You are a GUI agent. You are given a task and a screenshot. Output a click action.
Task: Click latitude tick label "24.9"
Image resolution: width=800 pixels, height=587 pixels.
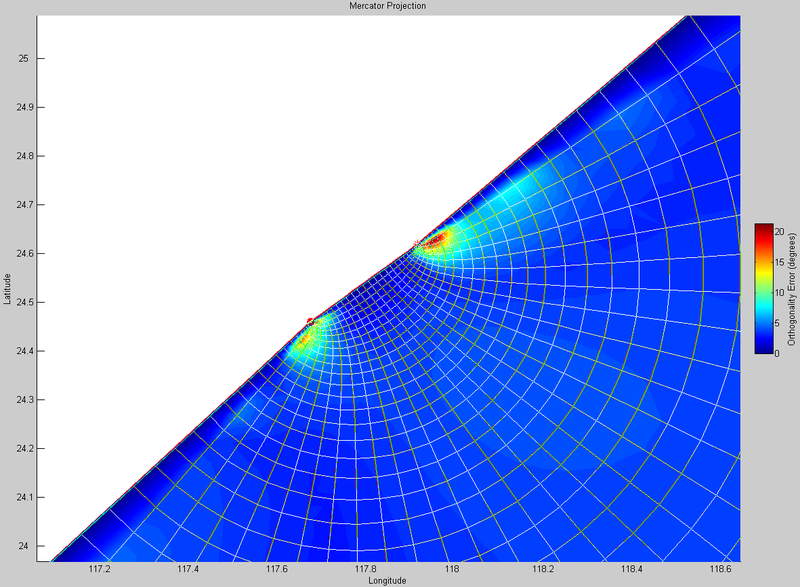[24, 107]
